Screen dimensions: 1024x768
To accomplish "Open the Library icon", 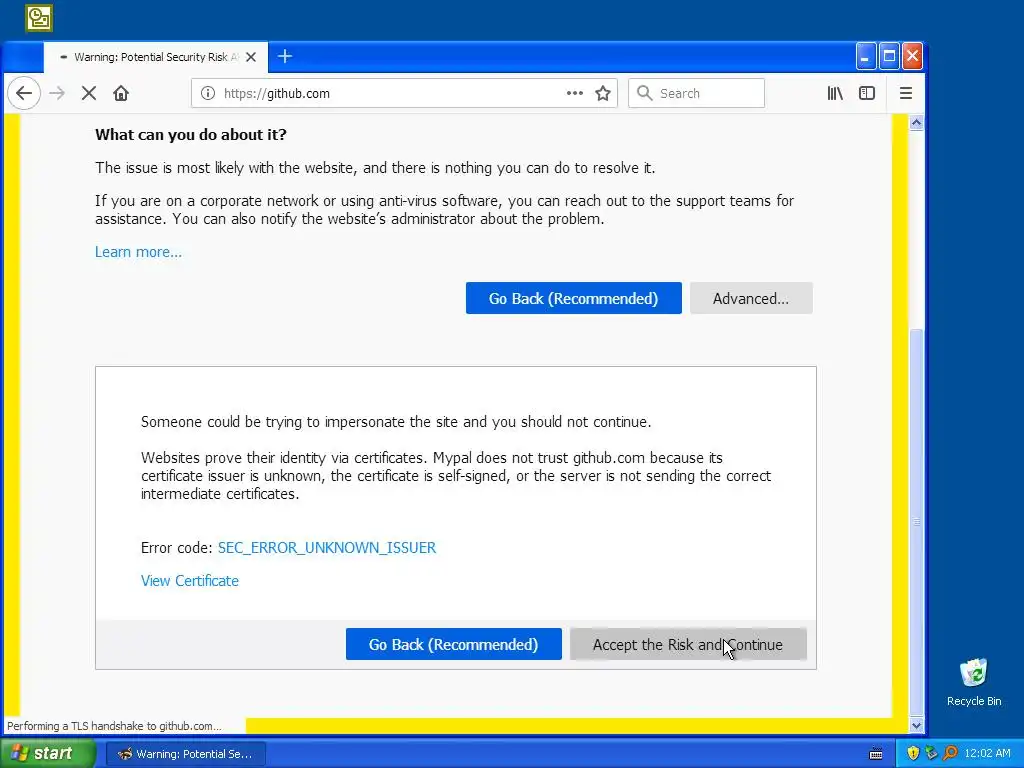I will pos(835,93).
